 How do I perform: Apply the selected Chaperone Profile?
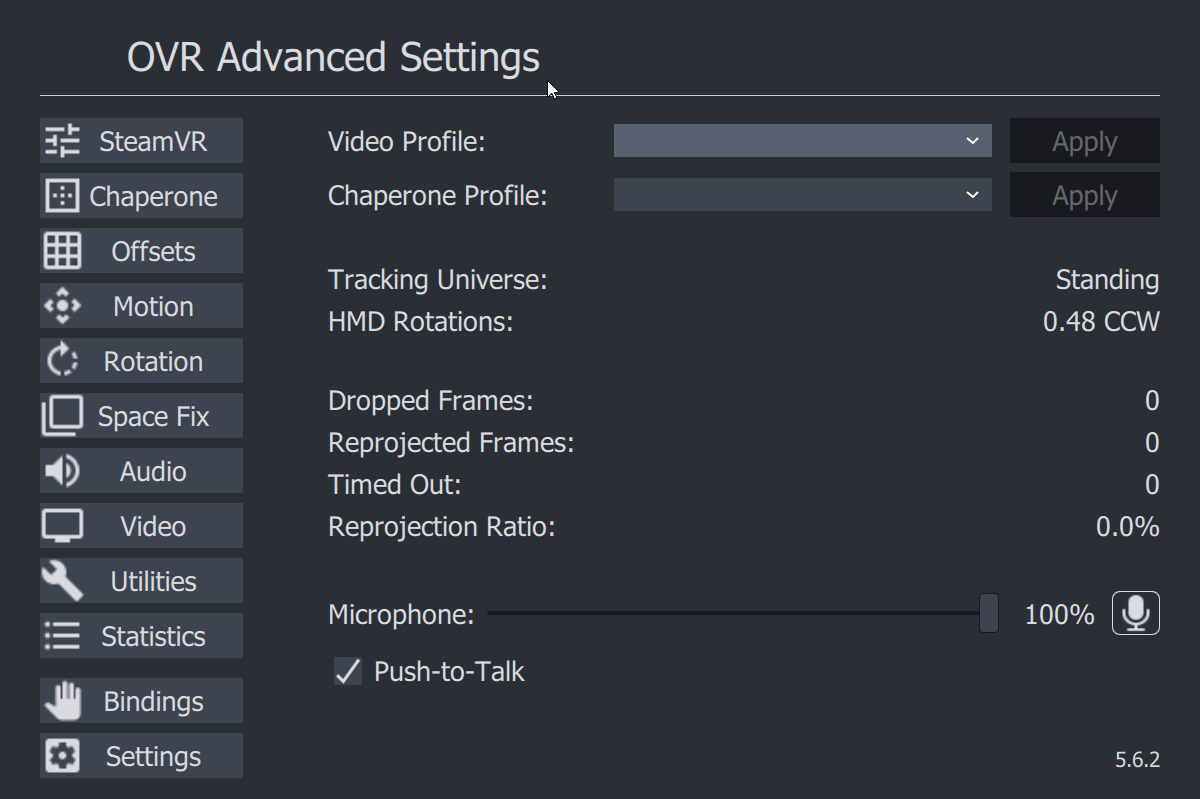click(x=1085, y=195)
